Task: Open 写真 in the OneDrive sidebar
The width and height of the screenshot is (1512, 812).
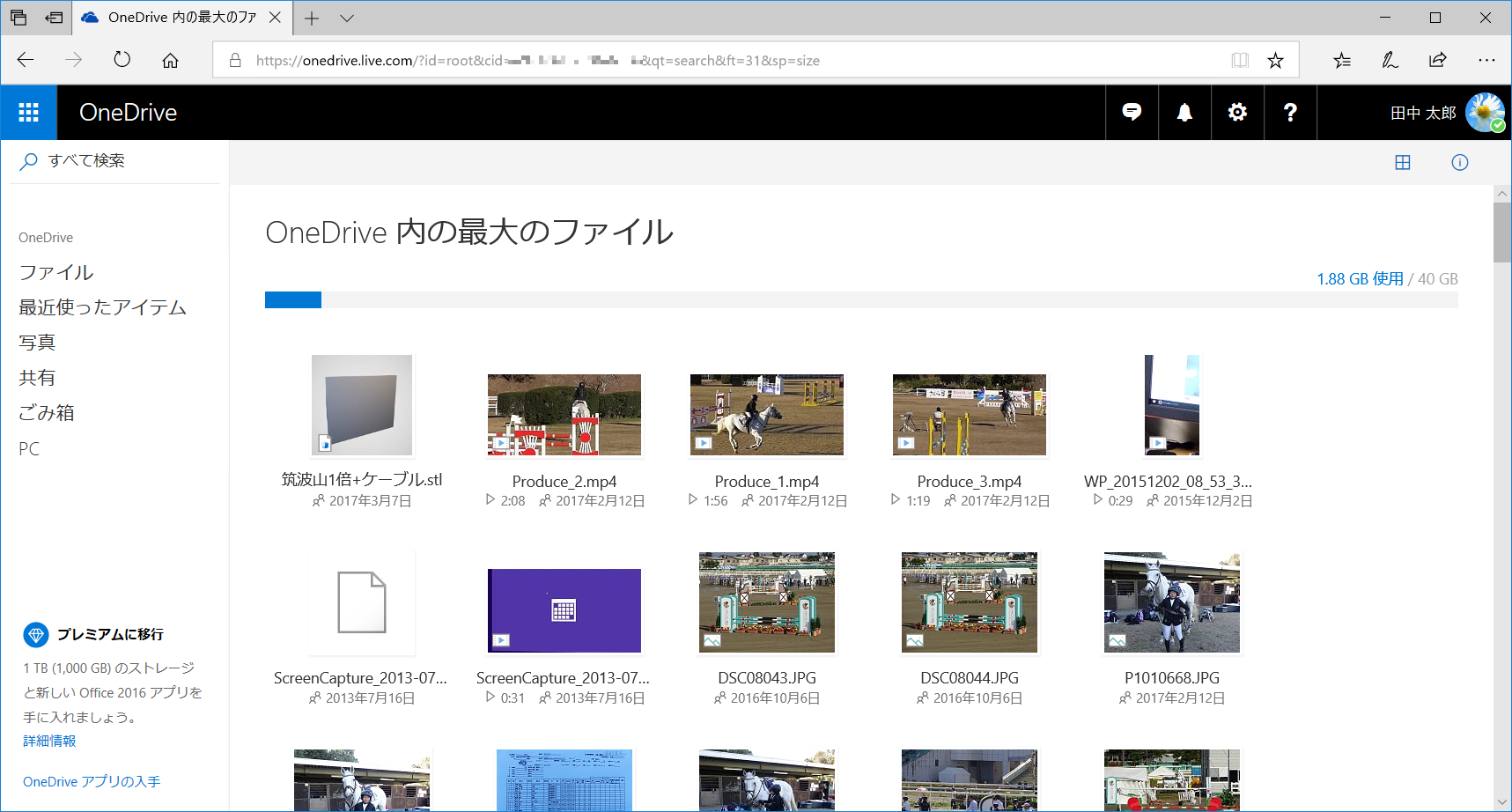Action: (x=36, y=342)
